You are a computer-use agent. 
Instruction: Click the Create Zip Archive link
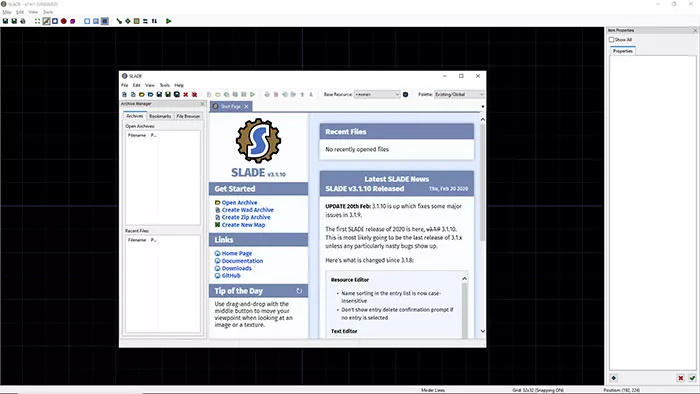point(246,217)
